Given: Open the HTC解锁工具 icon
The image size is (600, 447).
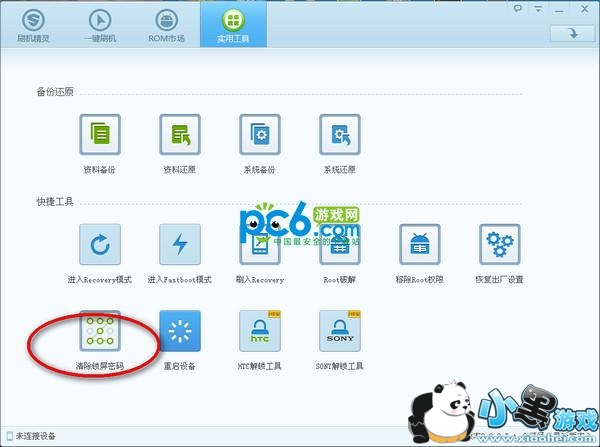Looking at the screenshot, I should (x=260, y=331).
